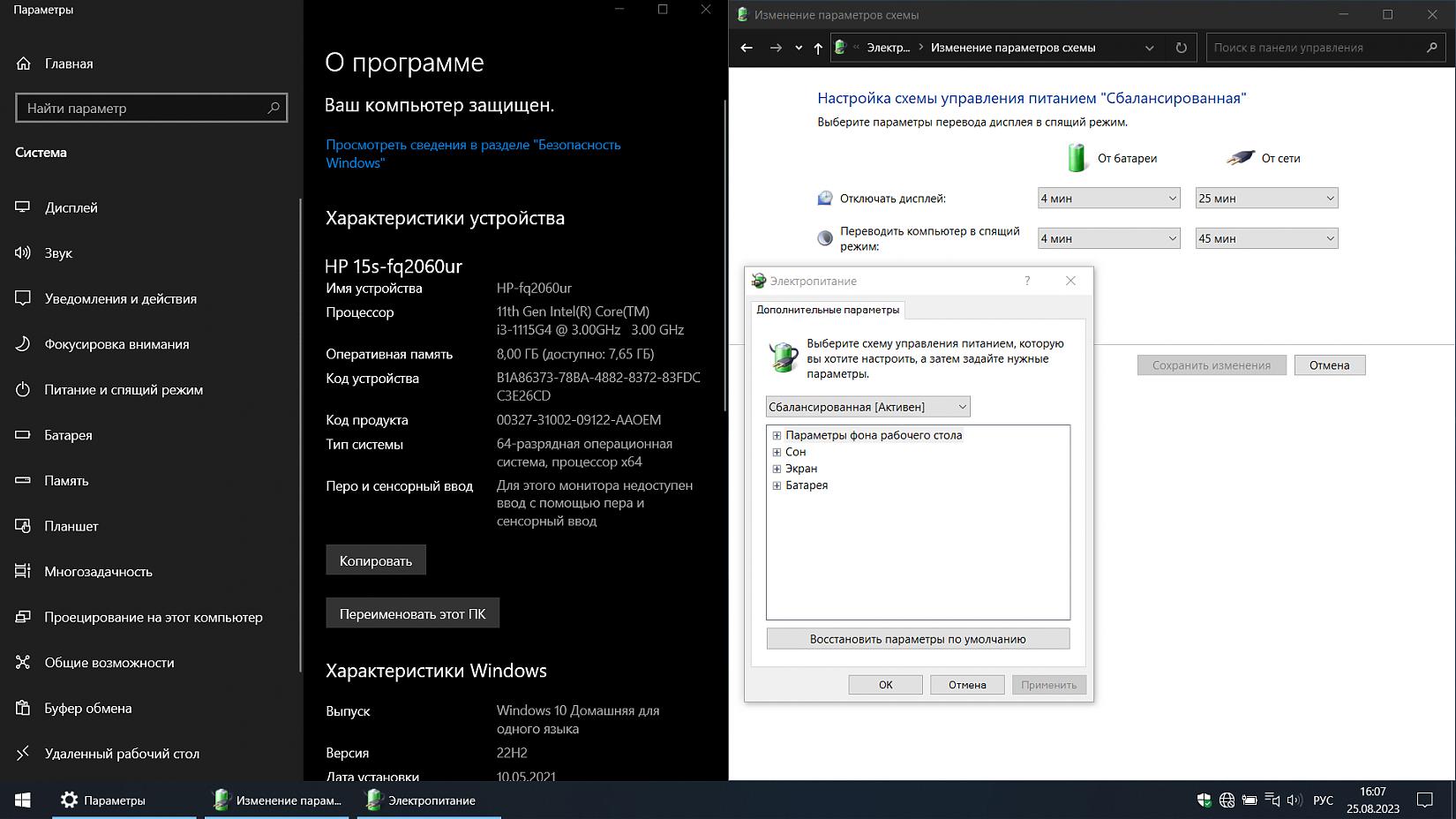Click the Планшет tablet icon
The image size is (1456, 819).
23,526
